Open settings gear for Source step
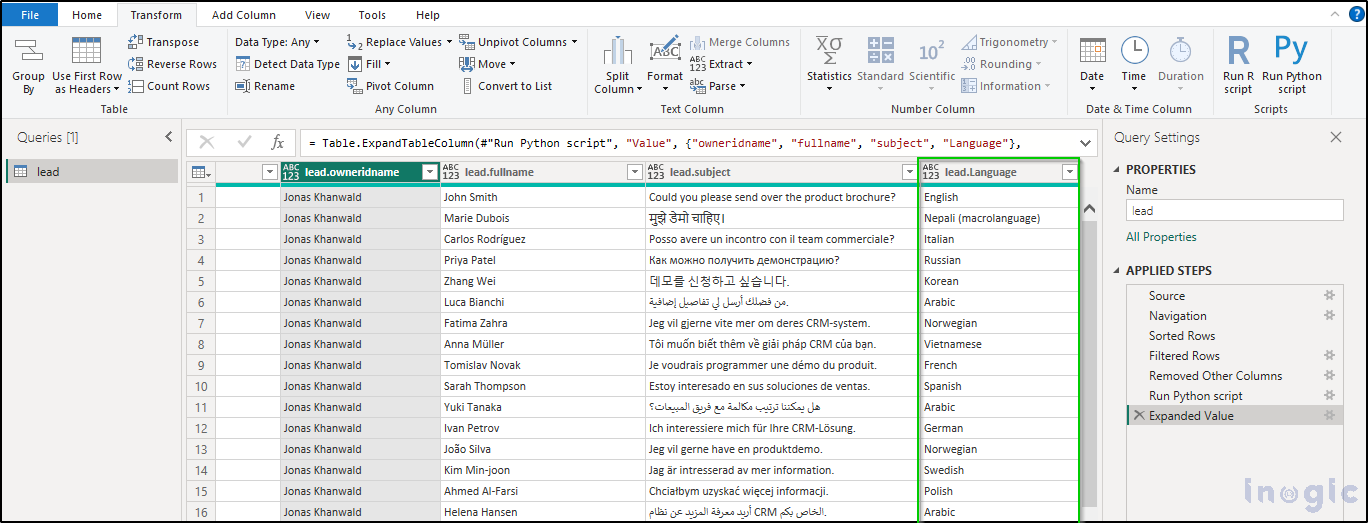 (x=1329, y=296)
